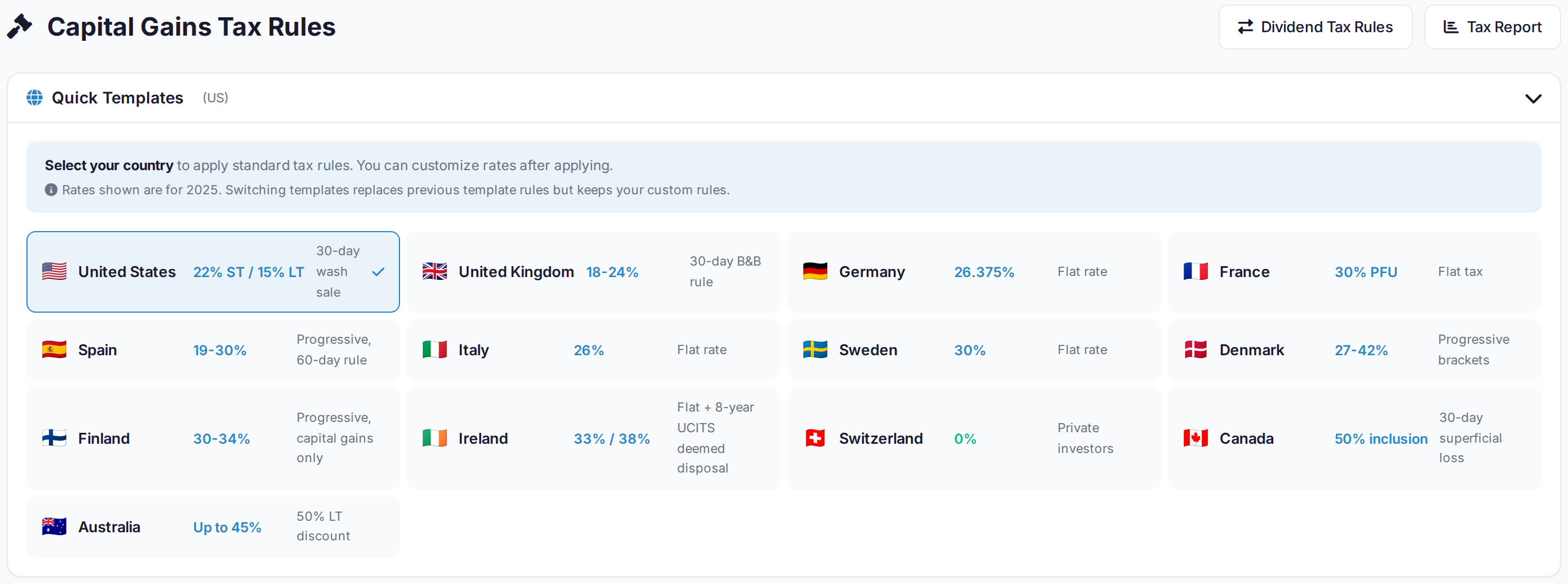The image size is (1568, 584).
Task: Click Progressive brackets note for Denmark
Action: coord(1474,349)
